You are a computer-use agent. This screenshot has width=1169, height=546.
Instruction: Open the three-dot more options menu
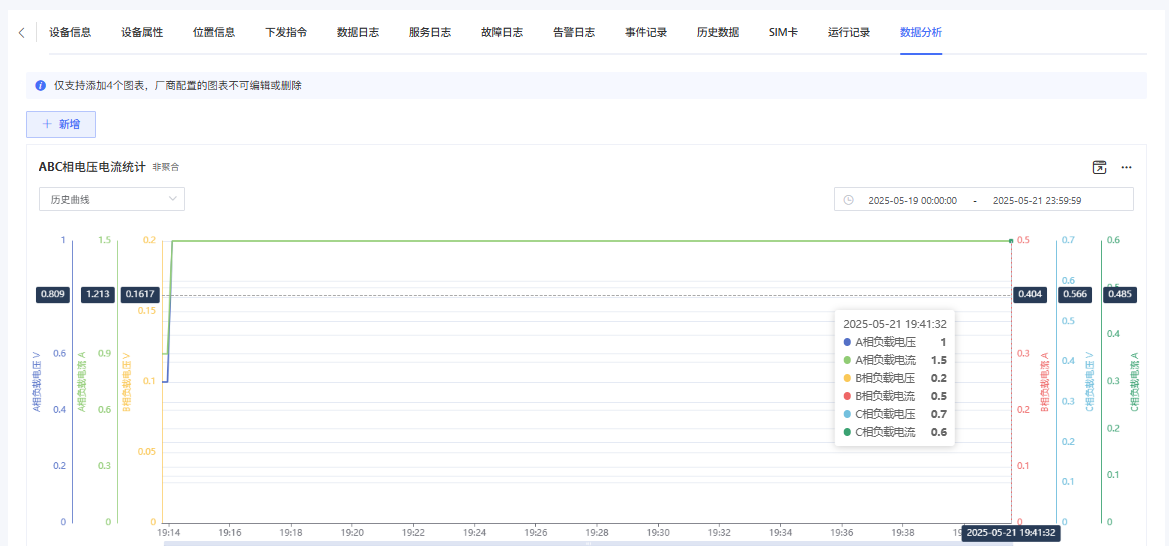pyautogui.click(x=1126, y=167)
